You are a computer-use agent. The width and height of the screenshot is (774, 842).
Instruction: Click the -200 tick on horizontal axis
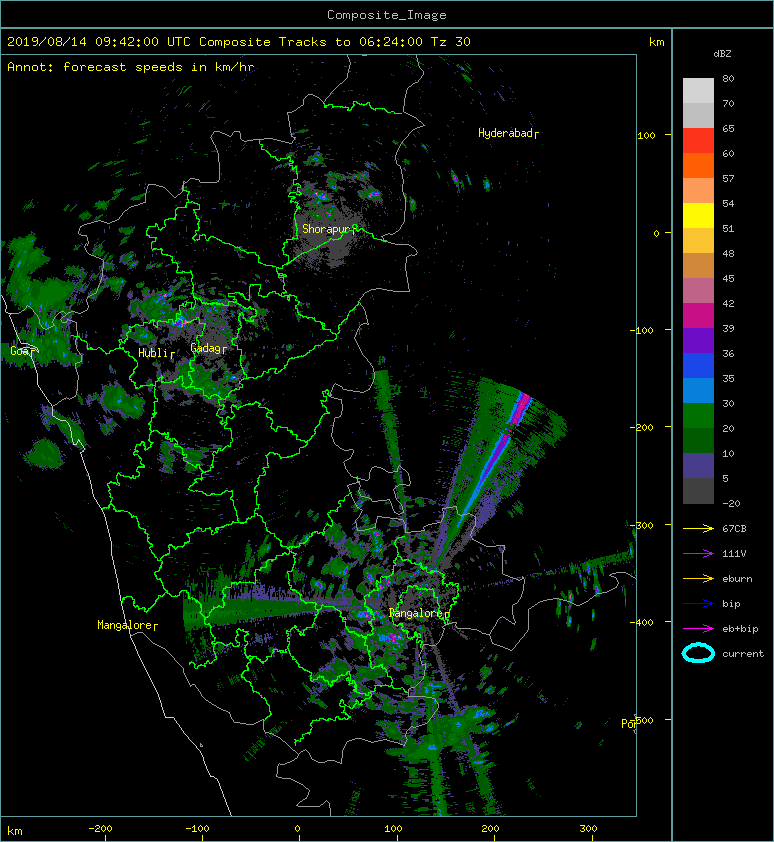(100, 829)
